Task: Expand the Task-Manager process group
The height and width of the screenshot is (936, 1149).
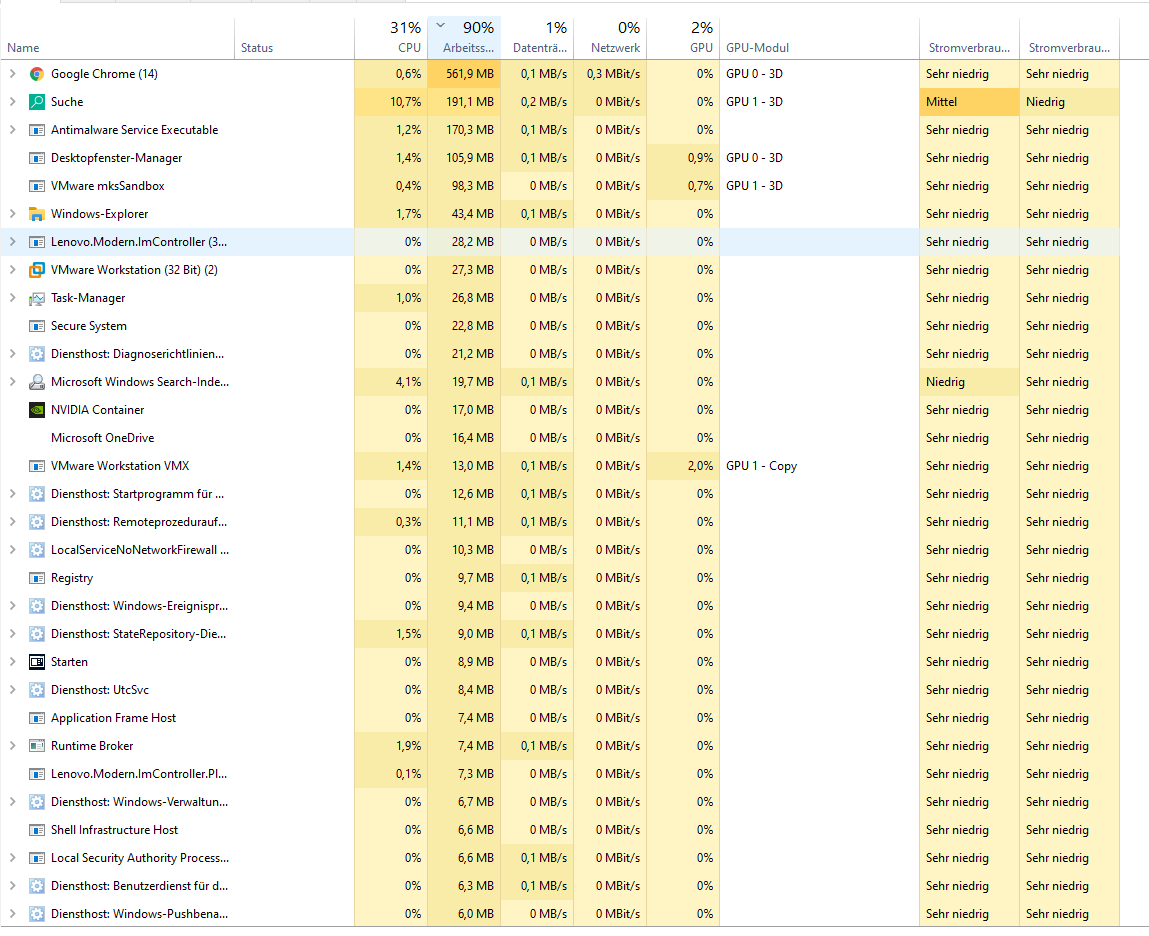Action: [x=12, y=298]
